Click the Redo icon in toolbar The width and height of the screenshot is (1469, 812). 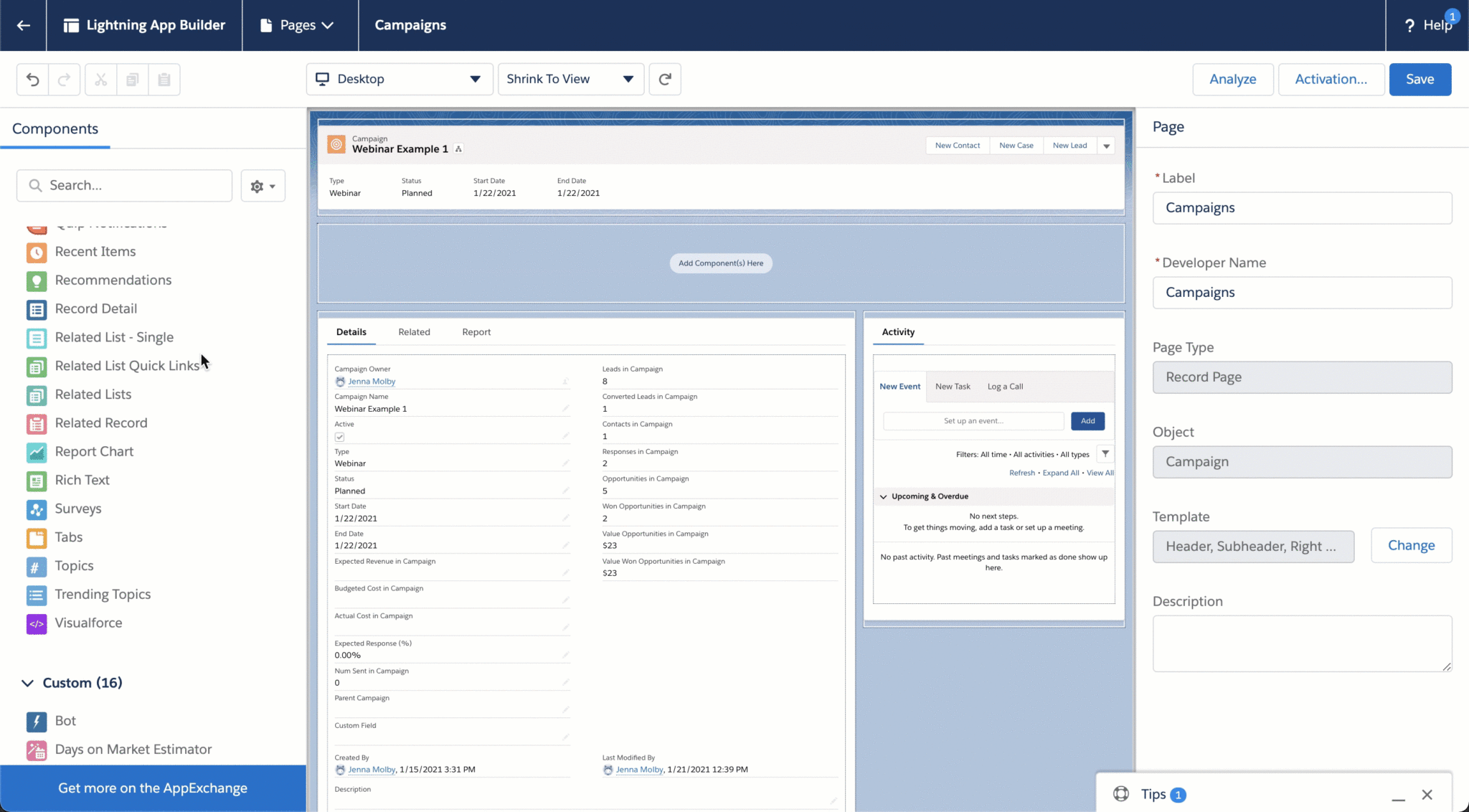64,79
